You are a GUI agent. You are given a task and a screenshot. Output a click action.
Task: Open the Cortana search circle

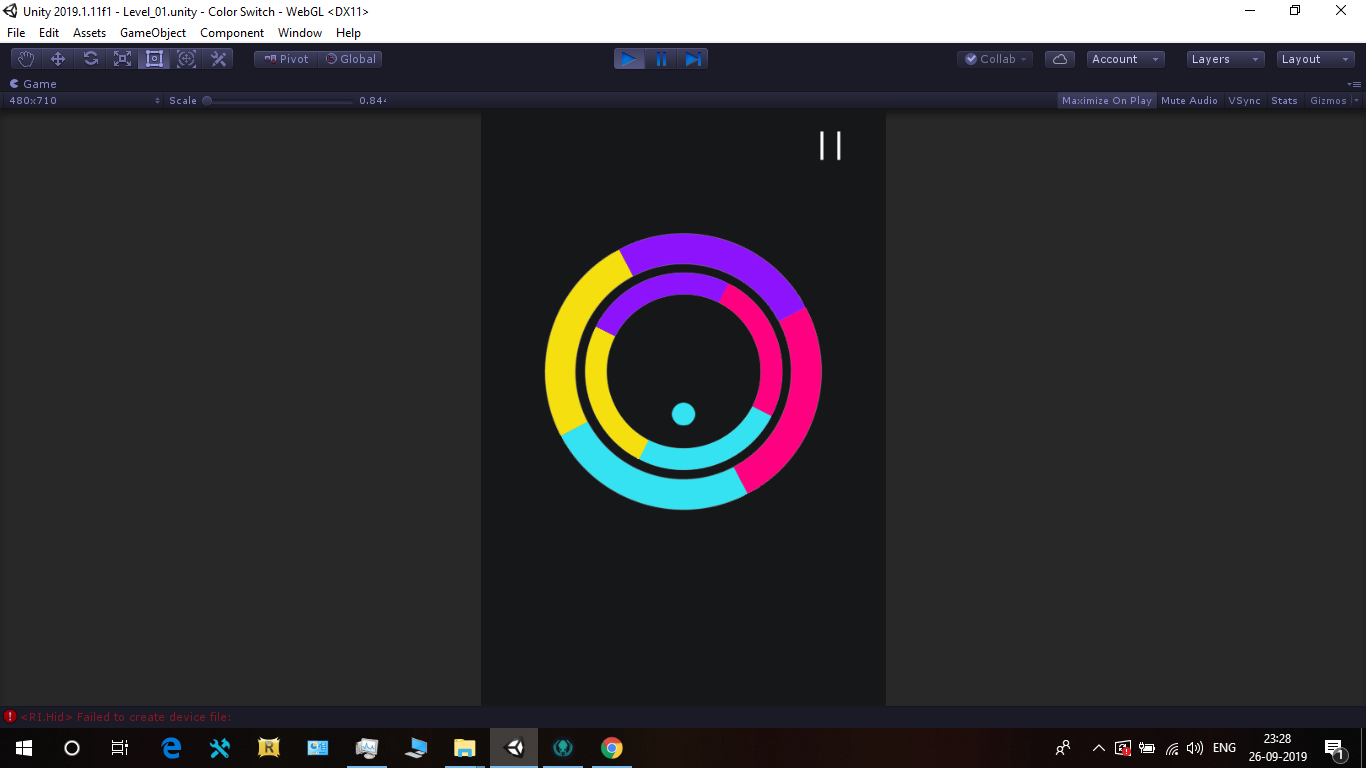[72, 748]
